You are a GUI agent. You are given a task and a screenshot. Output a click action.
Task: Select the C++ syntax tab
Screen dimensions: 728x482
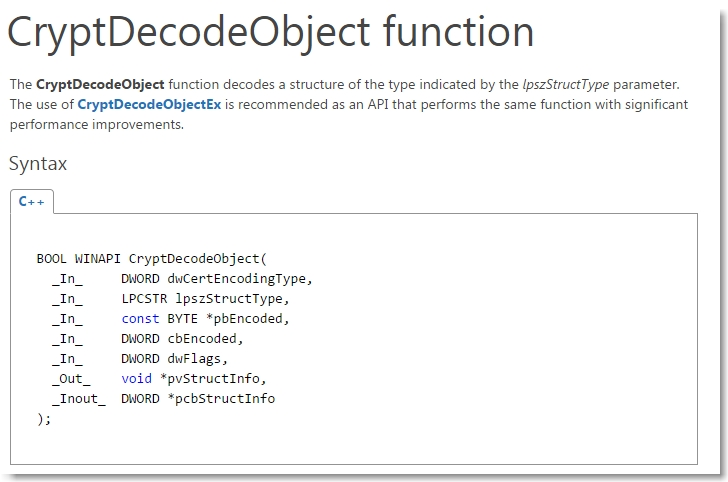(x=31, y=201)
